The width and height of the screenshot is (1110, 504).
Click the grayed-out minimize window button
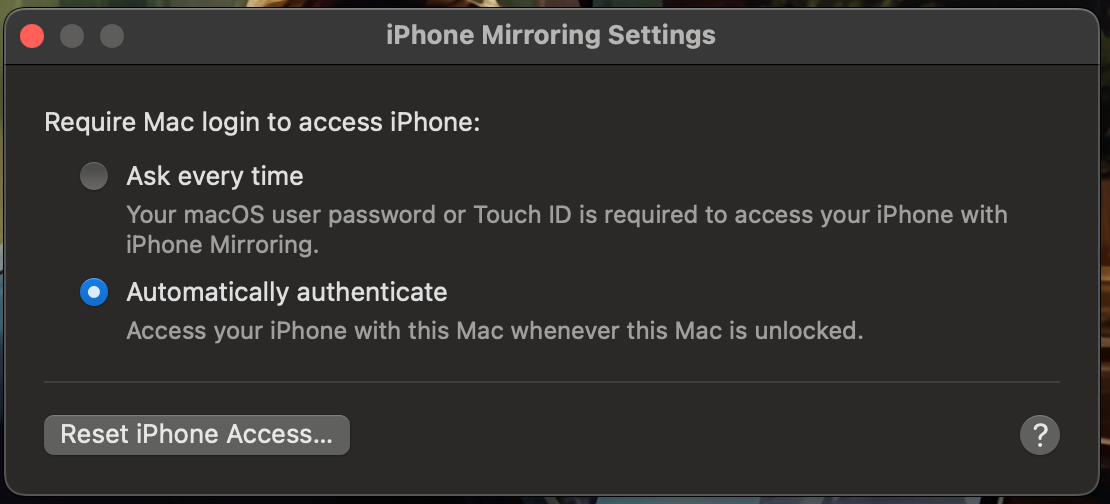(72, 36)
